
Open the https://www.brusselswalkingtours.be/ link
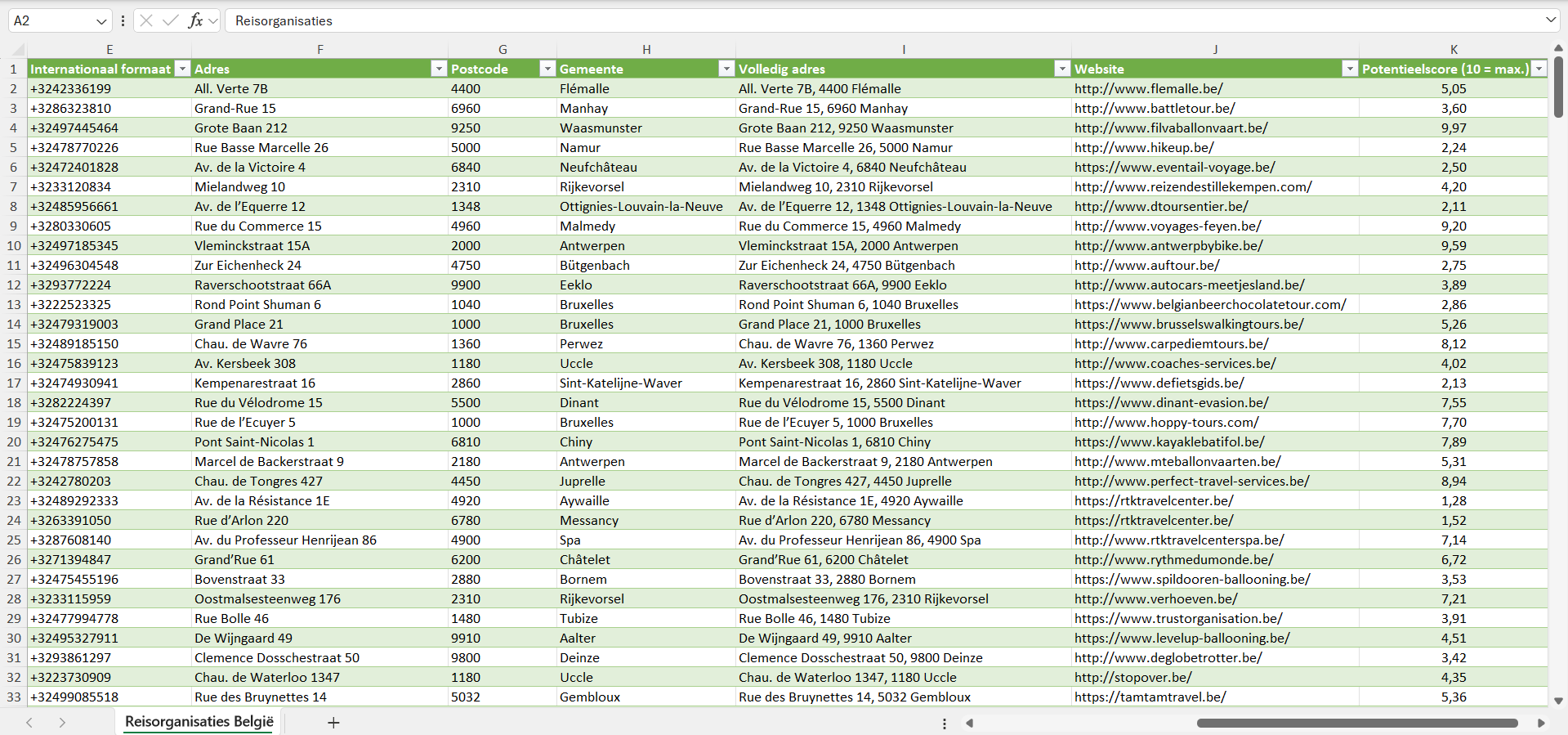(x=1189, y=325)
